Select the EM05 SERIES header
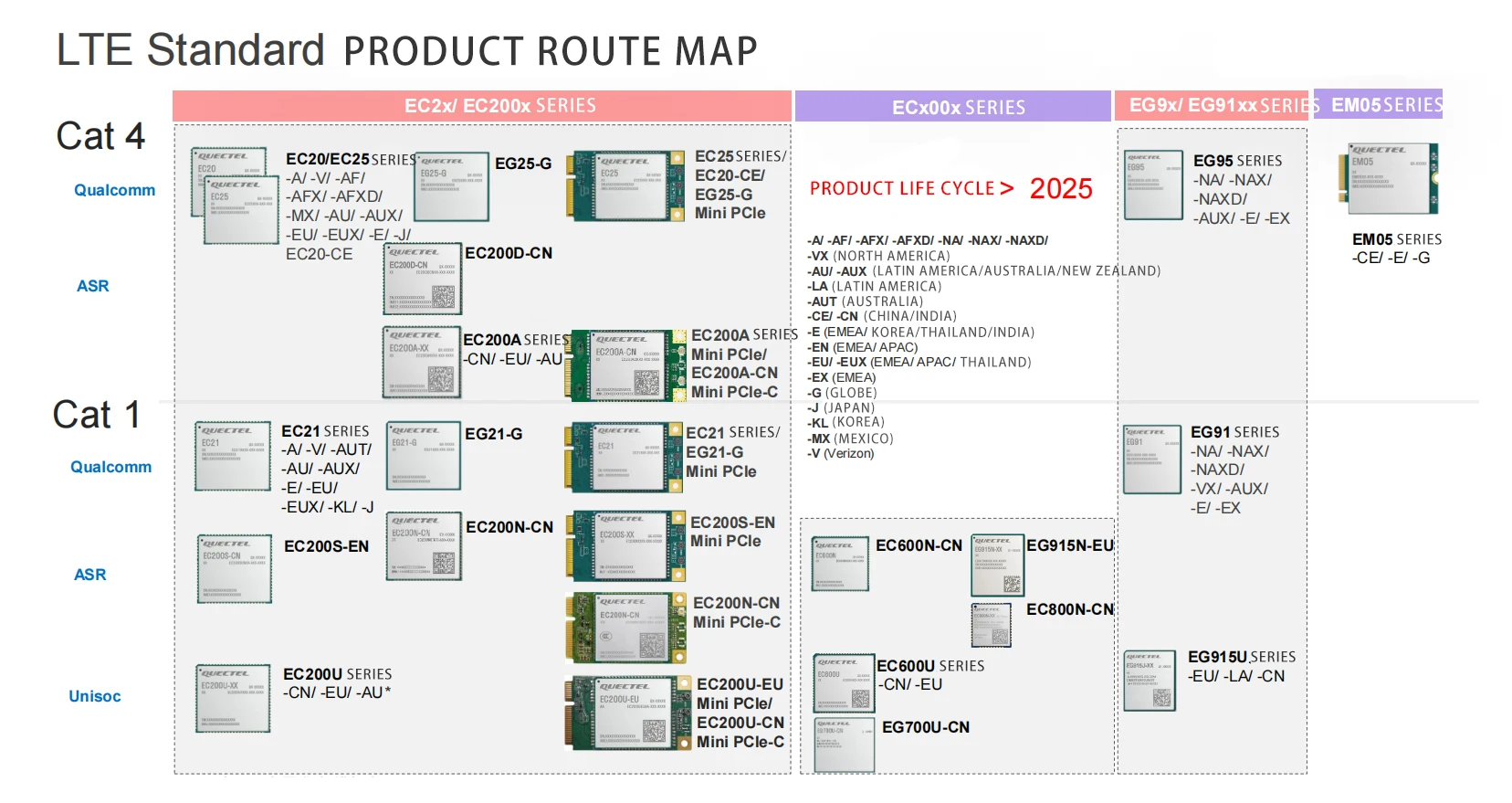 pos(1379,105)
